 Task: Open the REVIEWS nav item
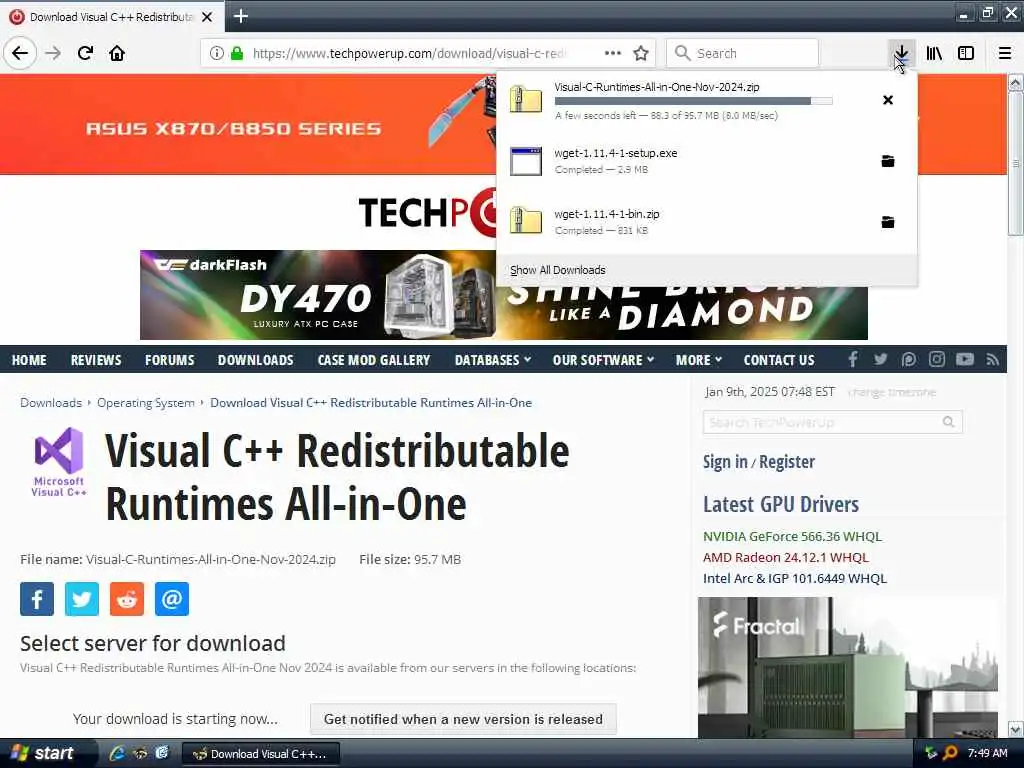pos(96,360)
